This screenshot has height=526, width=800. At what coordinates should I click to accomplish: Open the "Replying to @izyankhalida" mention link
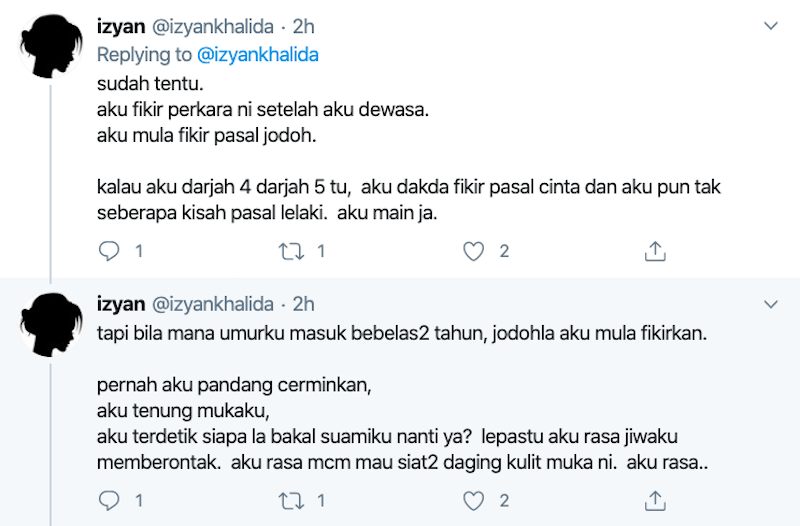[259, 55]
